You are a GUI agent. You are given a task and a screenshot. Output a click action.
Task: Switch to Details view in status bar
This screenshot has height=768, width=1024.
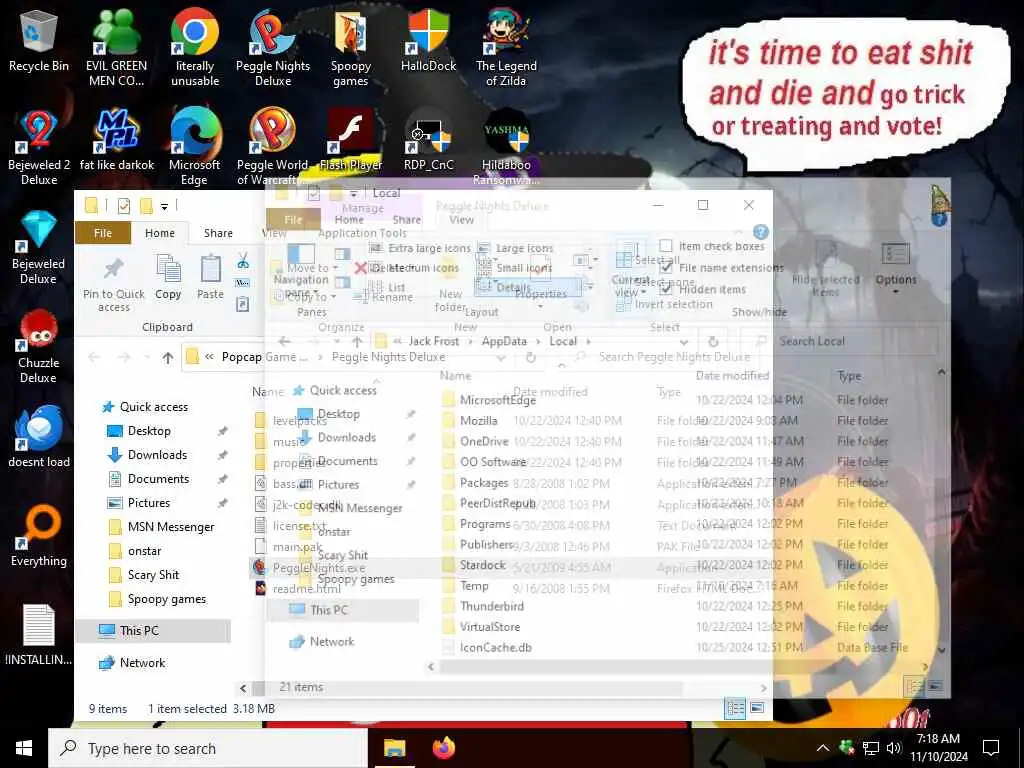[735, 708]
